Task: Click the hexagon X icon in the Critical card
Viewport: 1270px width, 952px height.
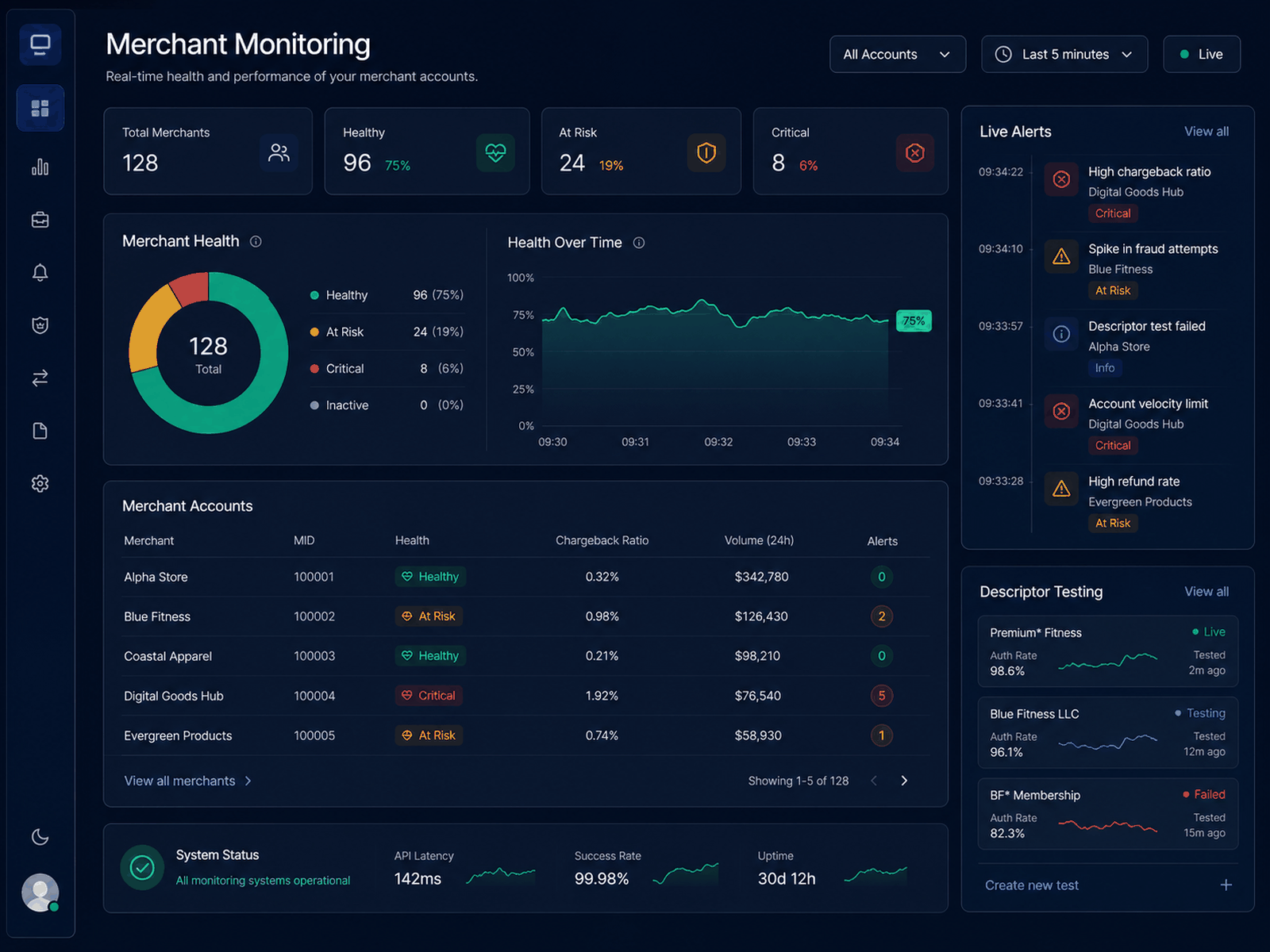Action: (x=915, y=152)
